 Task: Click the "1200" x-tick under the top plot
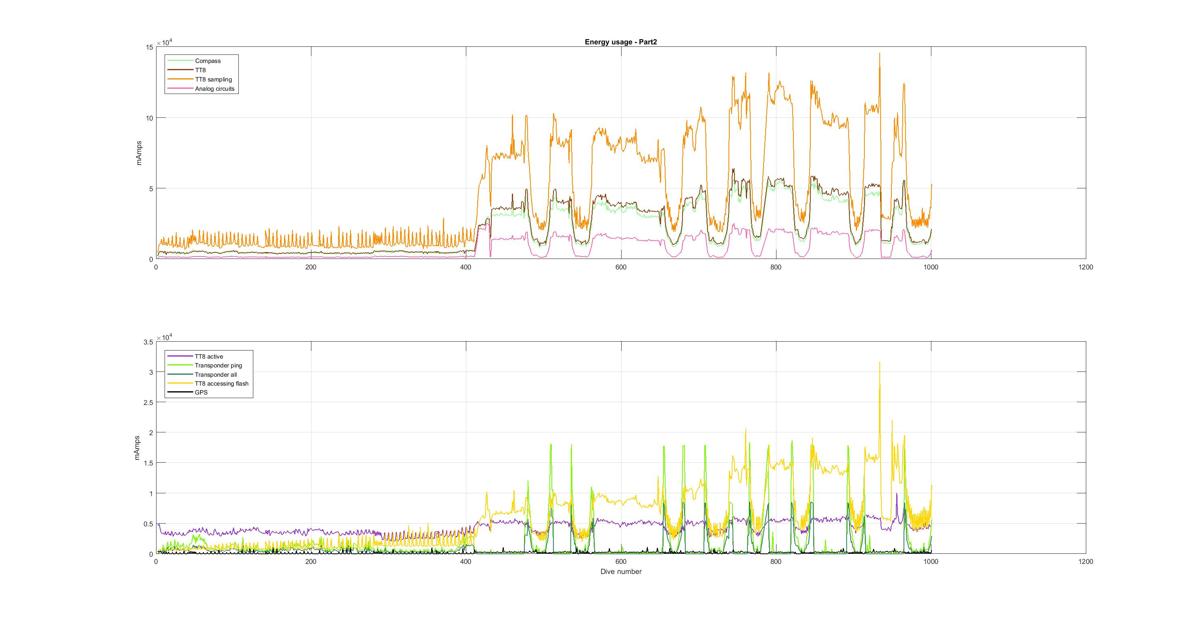[x=1086, y=267]
